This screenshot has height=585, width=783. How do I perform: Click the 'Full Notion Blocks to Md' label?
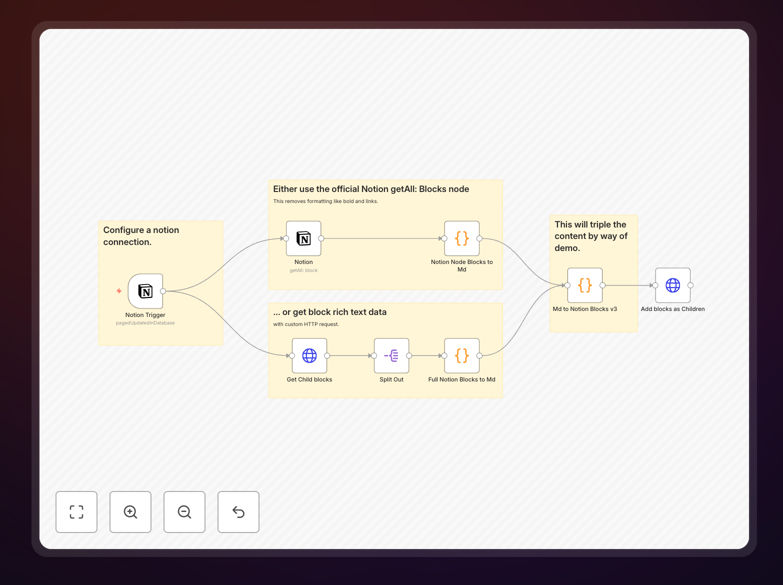pyautogui.click(x=462, y=380)
